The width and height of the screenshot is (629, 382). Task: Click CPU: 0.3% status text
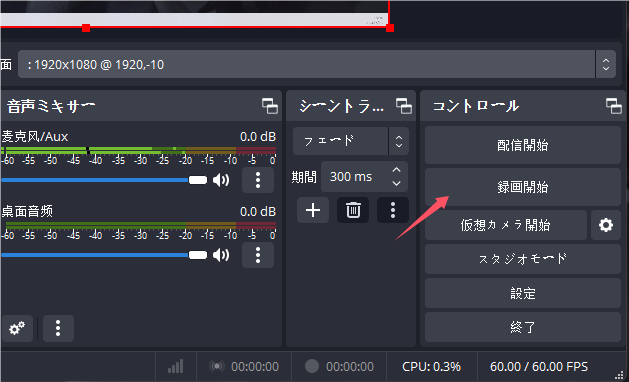(431, 366)
